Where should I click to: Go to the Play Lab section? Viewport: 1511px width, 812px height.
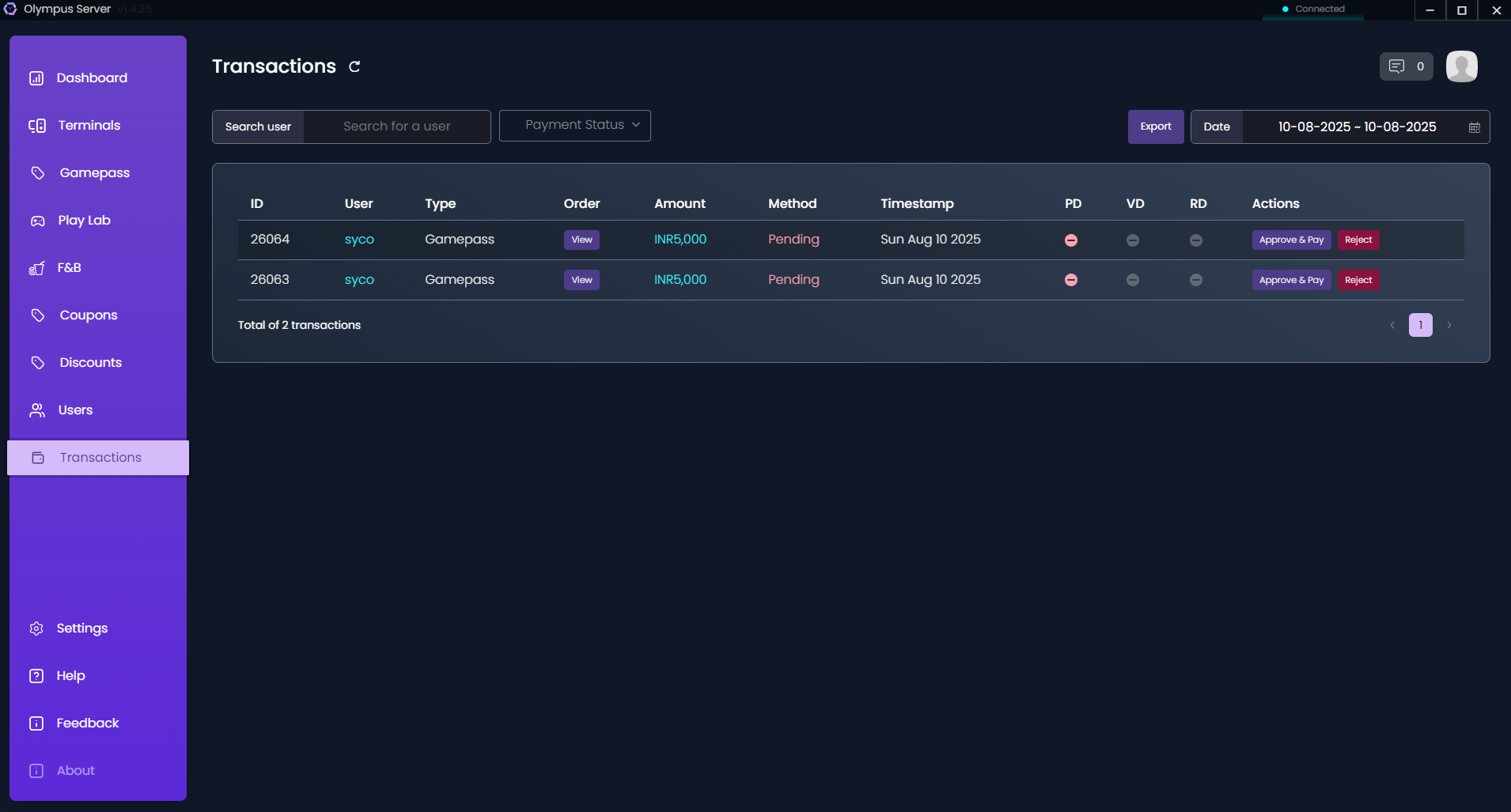click(84, 220)
